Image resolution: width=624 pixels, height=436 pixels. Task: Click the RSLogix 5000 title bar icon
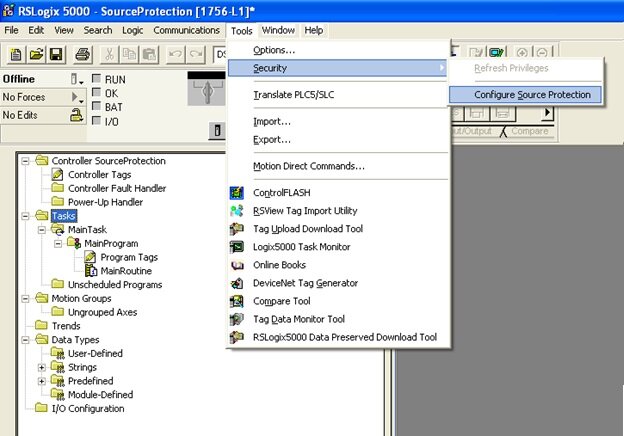point(8,10)
